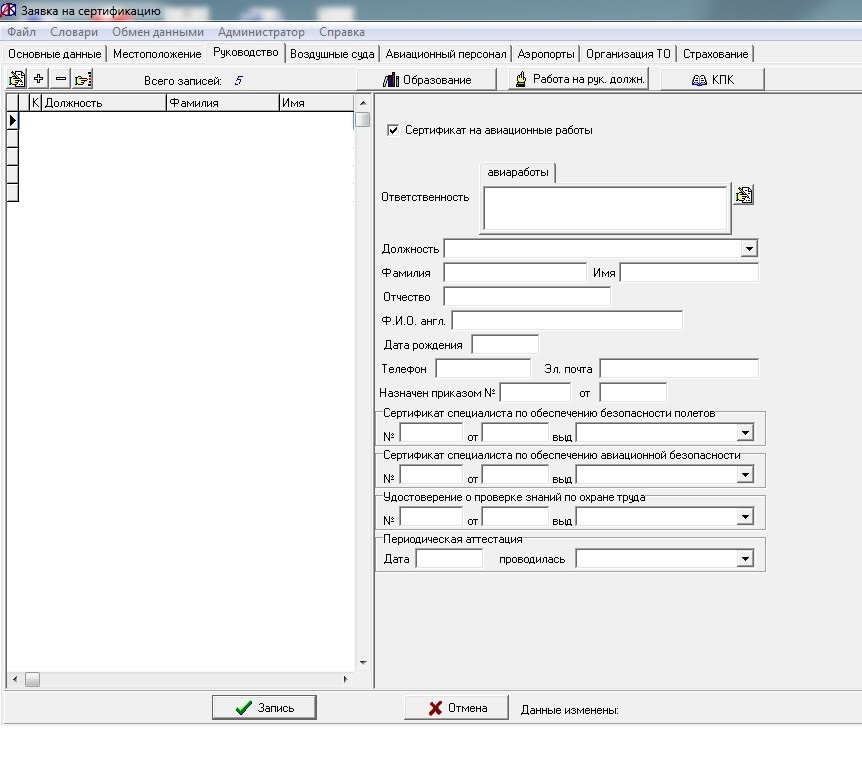862x780 pixels.
Task: Uncheck Сертификат на авиационные работы
Action: 393,130
